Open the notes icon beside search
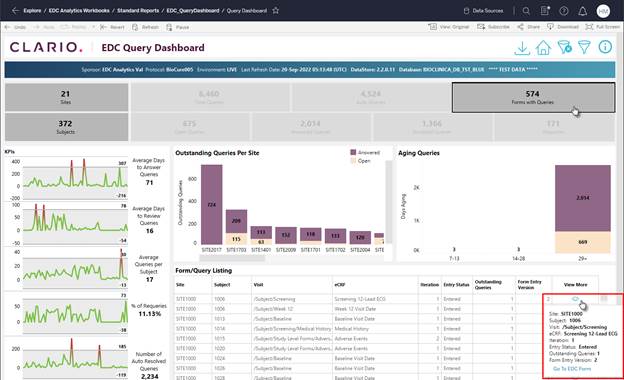Image resolution: width=624 pixels, height=380 pixels. point(545,11)
